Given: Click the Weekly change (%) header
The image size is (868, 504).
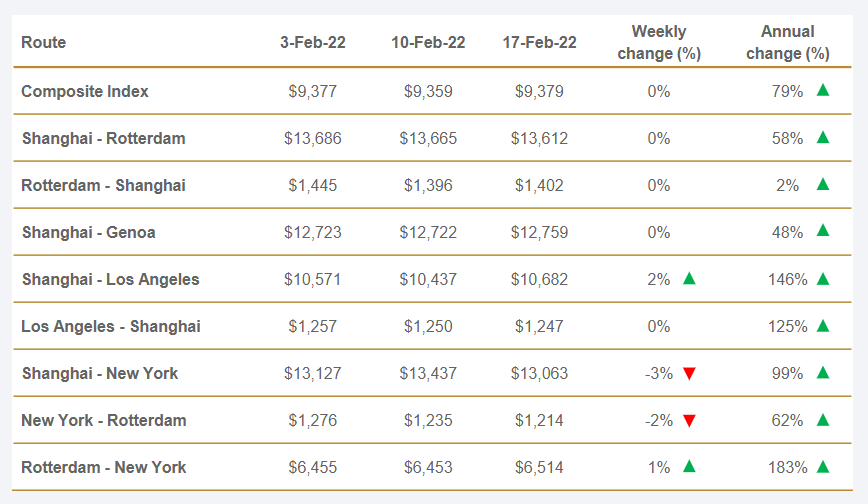Looking at the screenshot, I should click(x=659, y=42).
